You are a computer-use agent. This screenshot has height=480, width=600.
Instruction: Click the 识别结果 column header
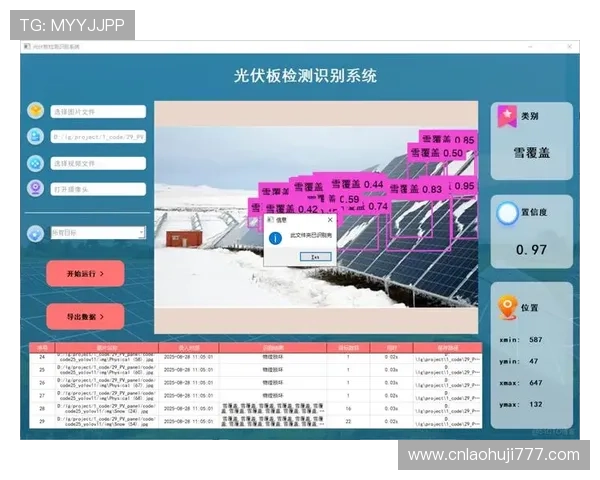tap(272, 348)
